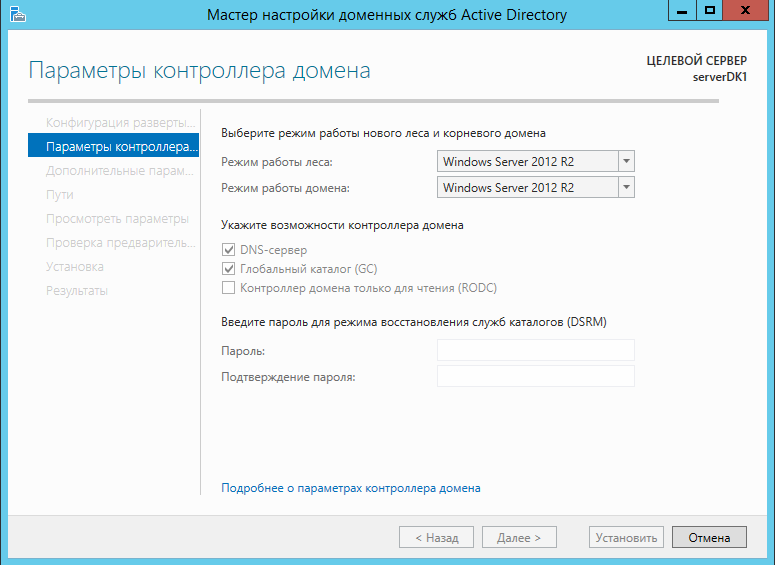Focus the Пароль input field

click(x=536, y=350)
